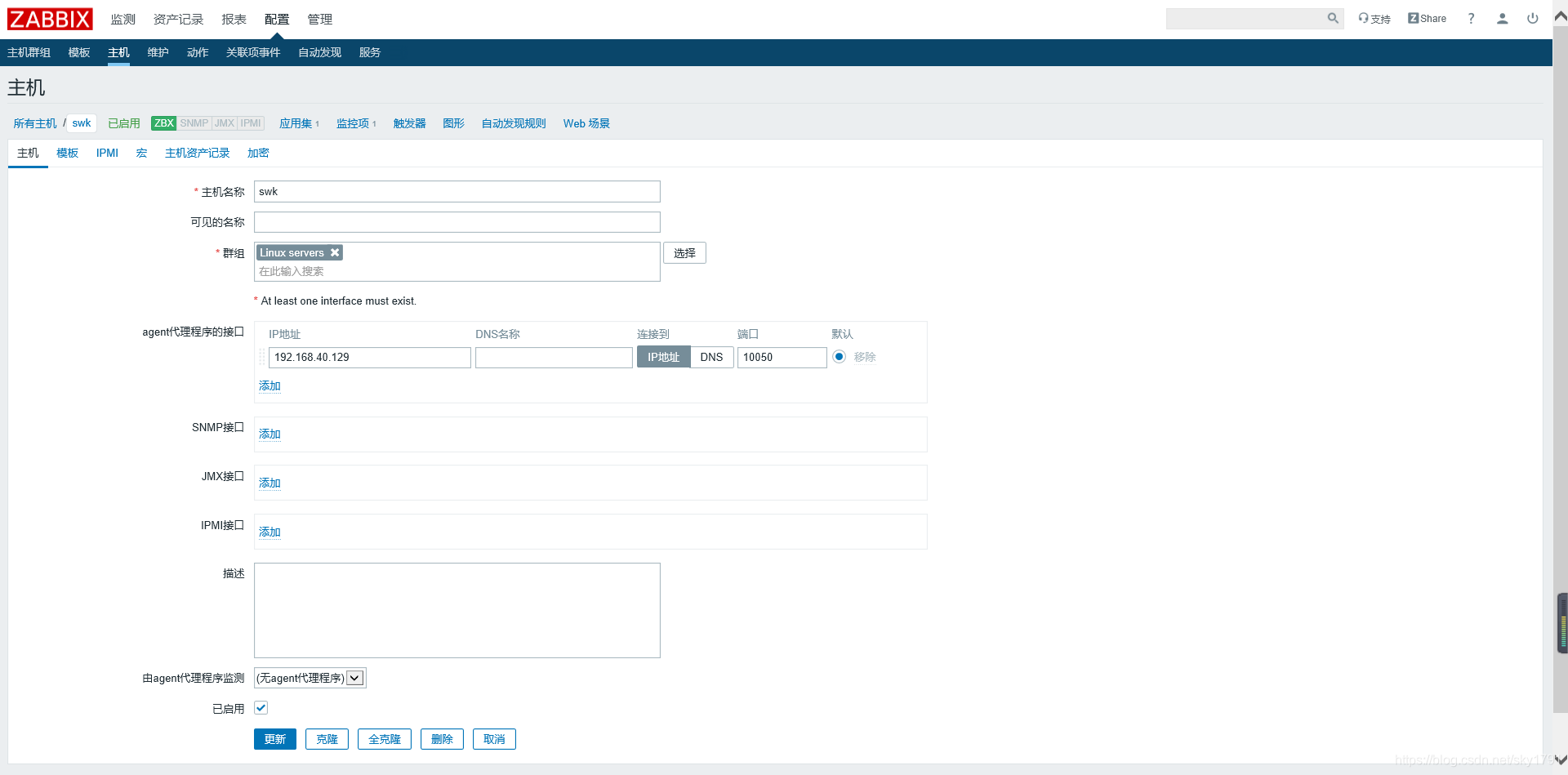Open the Web scenarios link
Viewport: 1568px width, 775px height.
point(586,123)
